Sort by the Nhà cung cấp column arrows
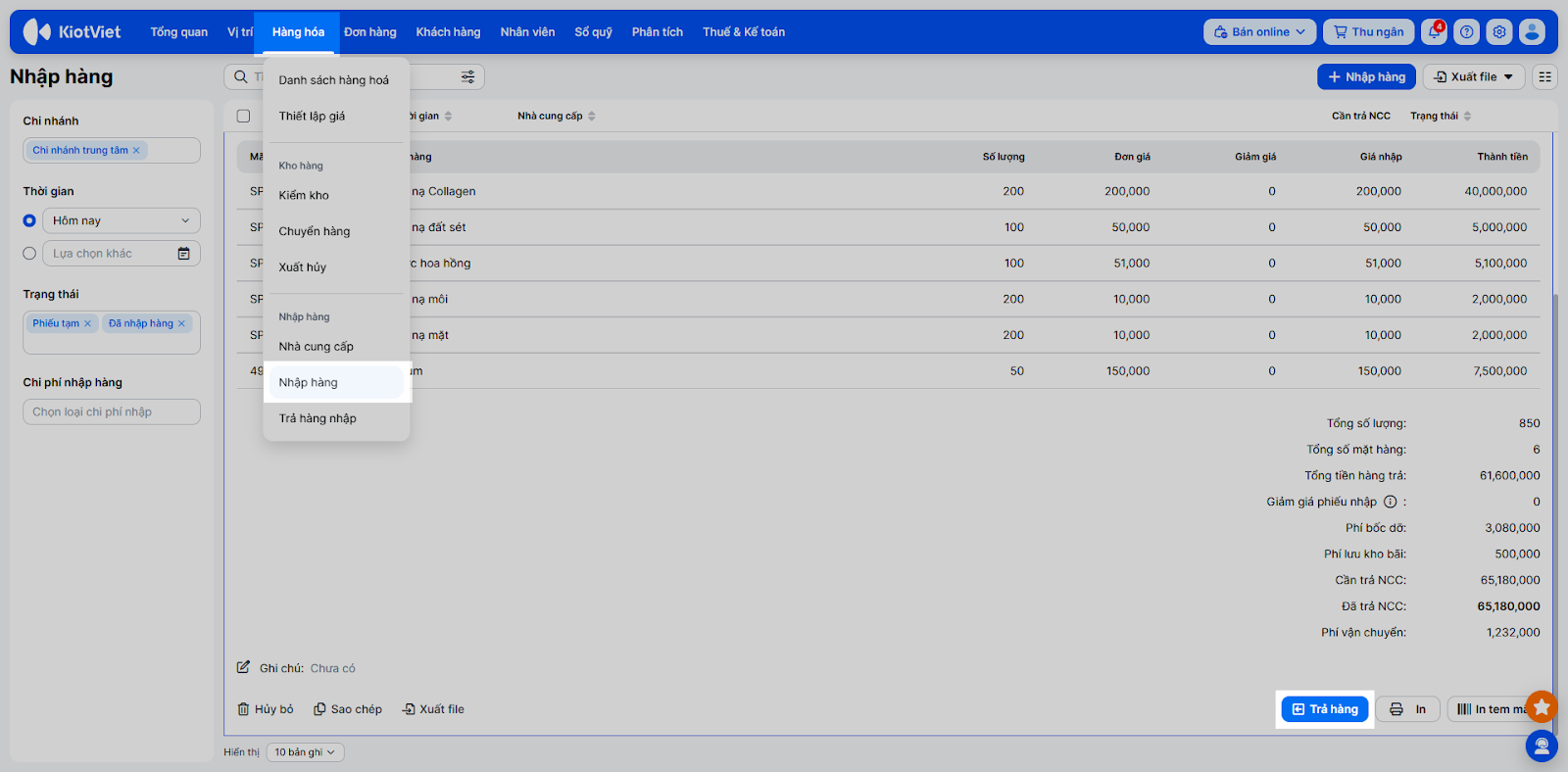Image resolution: width=1568 pixels, height=772 pixels. click(x=591, y=116)
